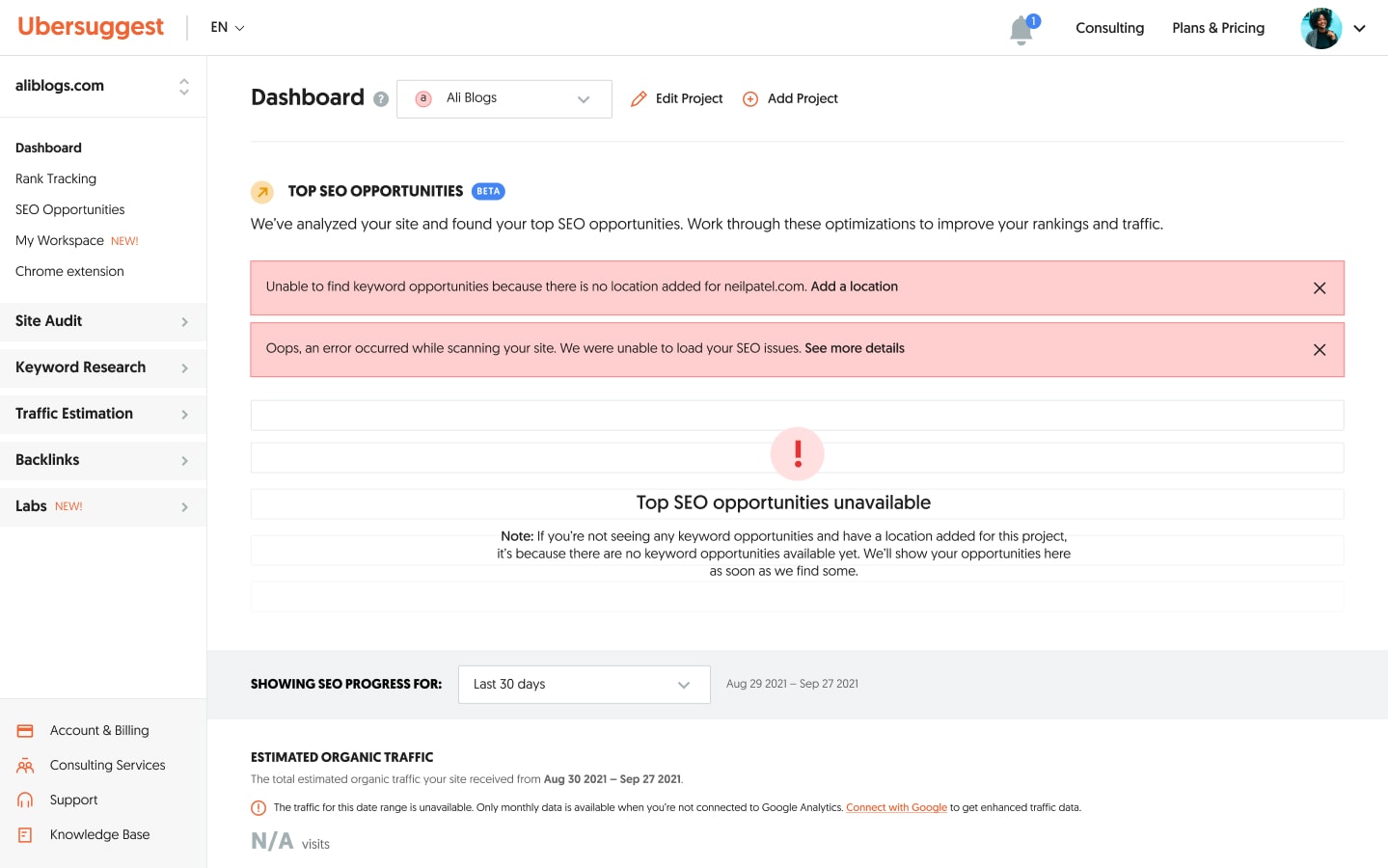Viewport: 1388px width, 868px height.
Task: Open Account & Billing
Action: click(x=99, y=730)
